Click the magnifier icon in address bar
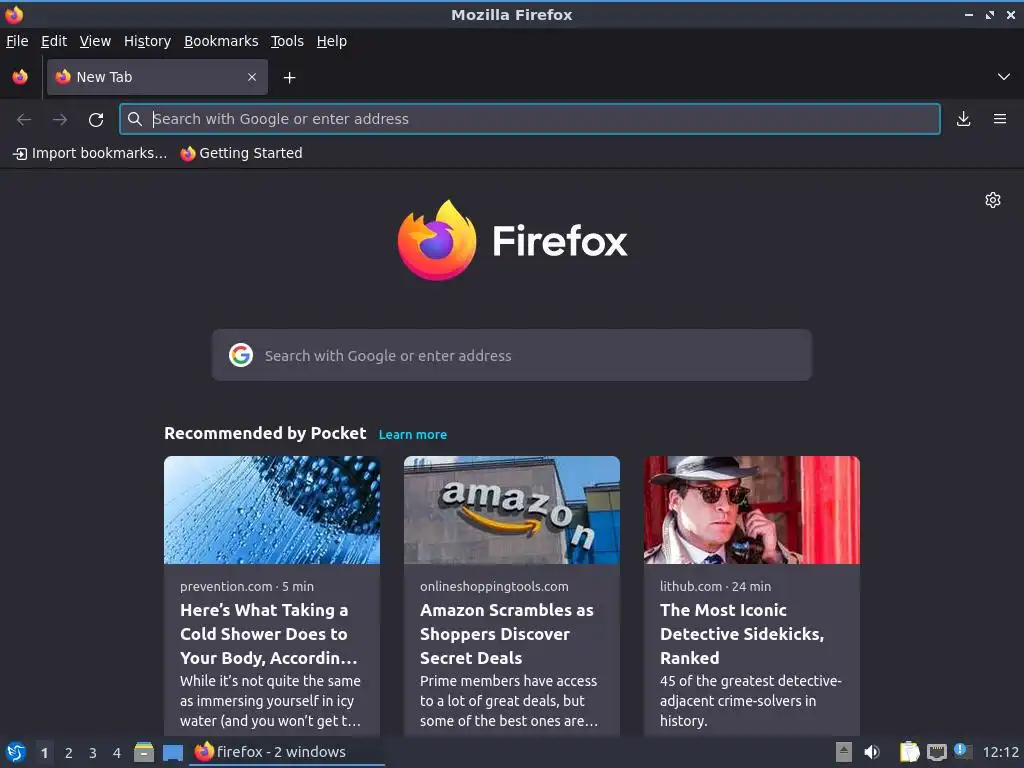 [135, 119]
